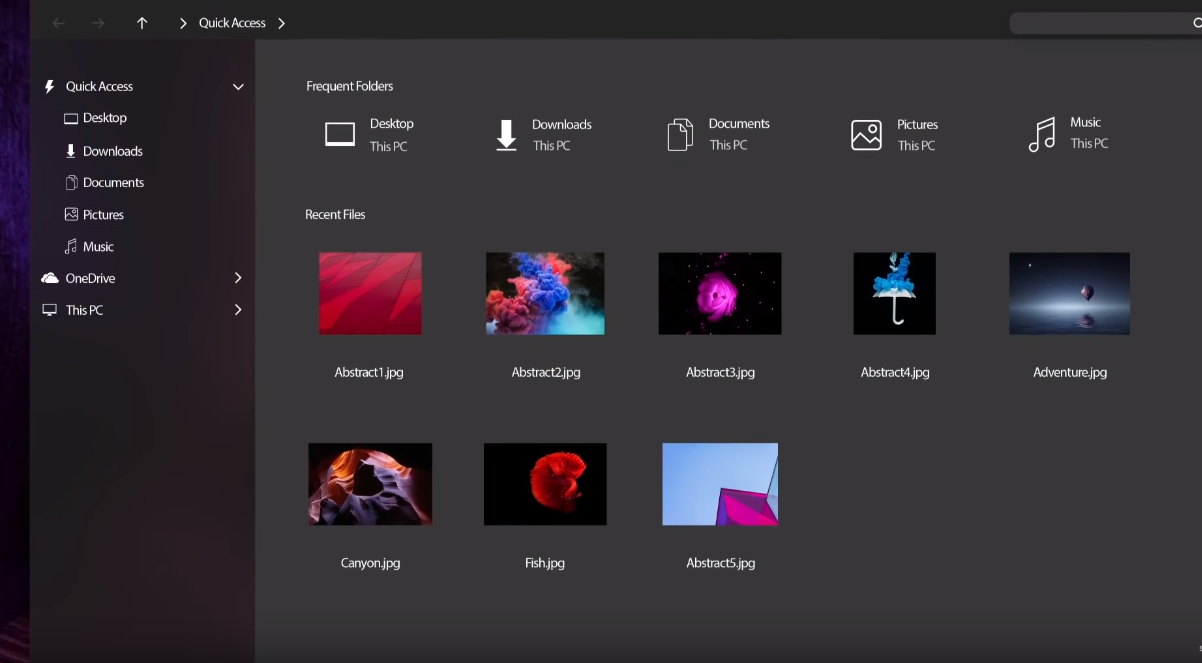Click the Fish.jpg file name
The width and height of the screenshot is (1202, 663).
[545, 563]
